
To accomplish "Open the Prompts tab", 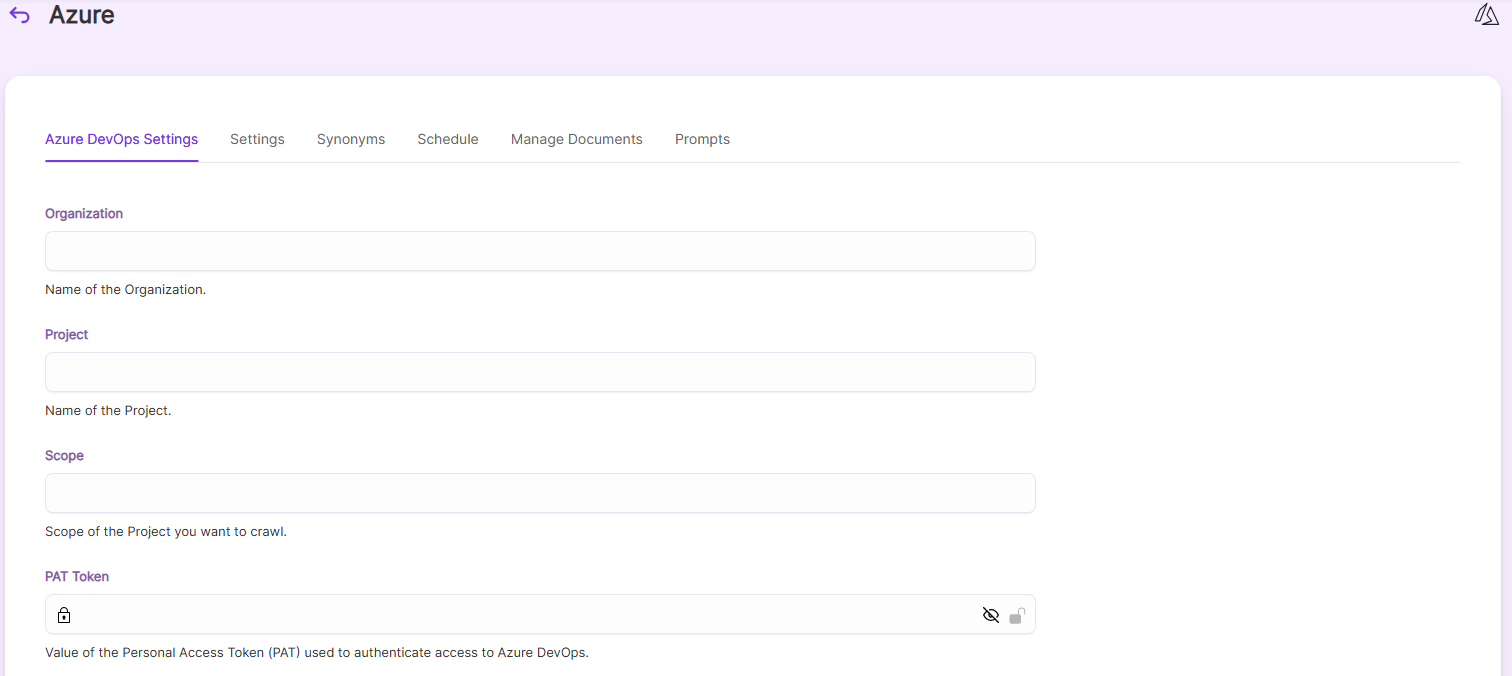I will (702, 139).
